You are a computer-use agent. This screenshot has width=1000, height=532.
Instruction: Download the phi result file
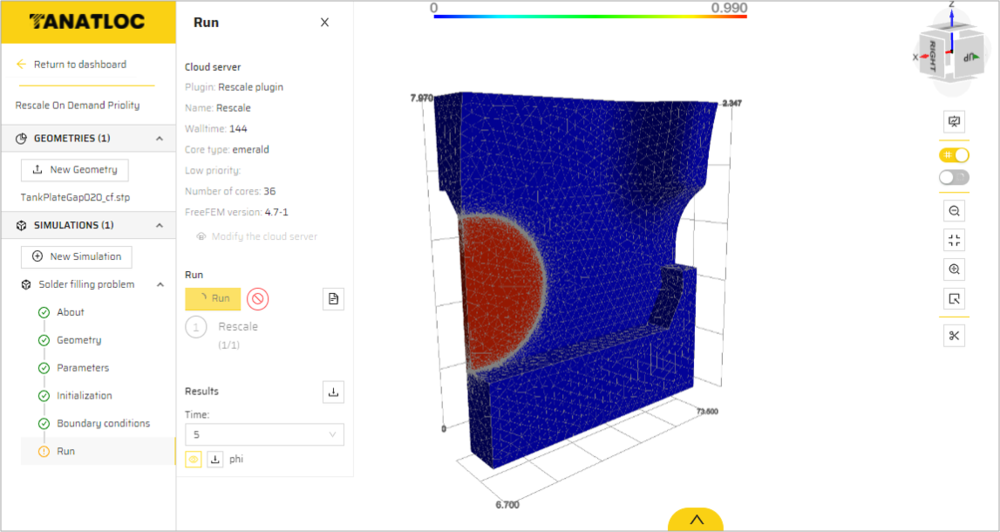point(215,459)
